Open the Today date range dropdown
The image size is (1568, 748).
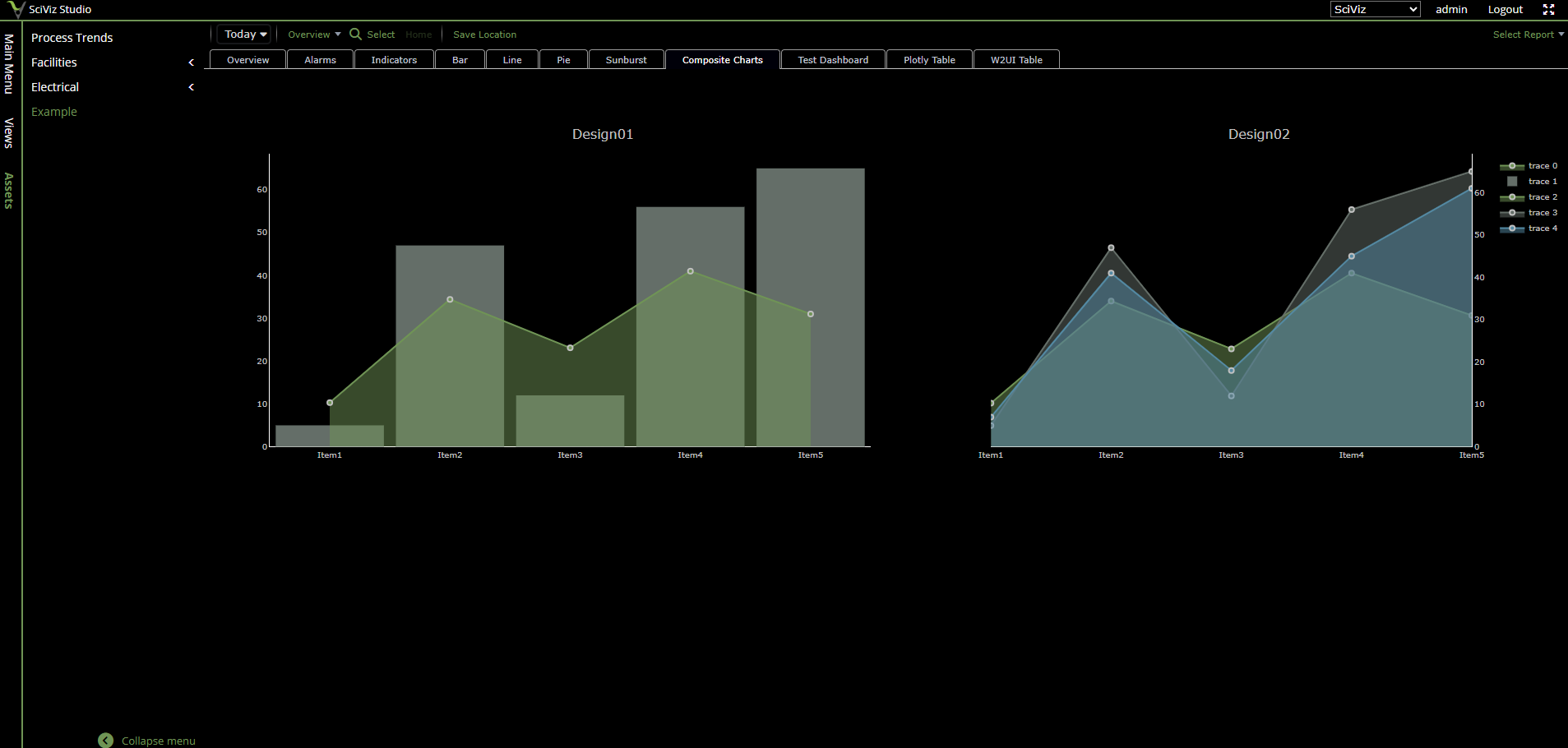(245, 35)
